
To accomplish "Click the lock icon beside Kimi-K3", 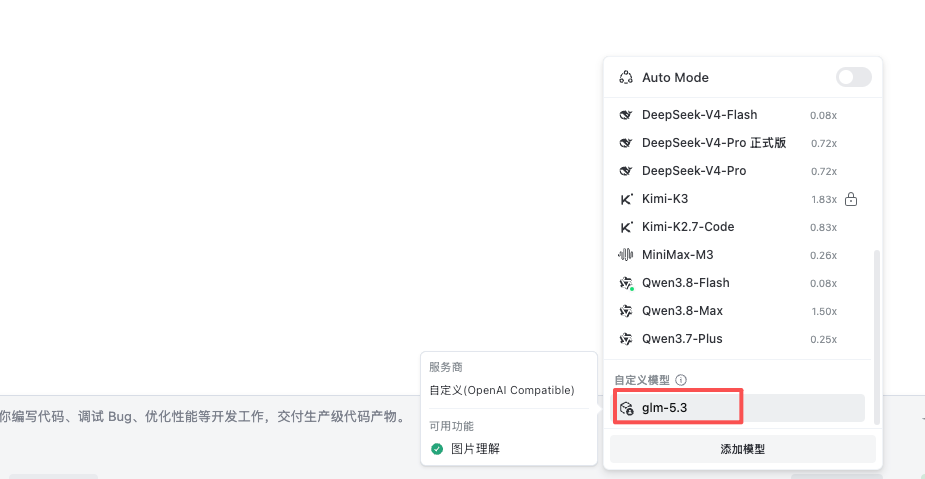I will [x=850, y=199].
